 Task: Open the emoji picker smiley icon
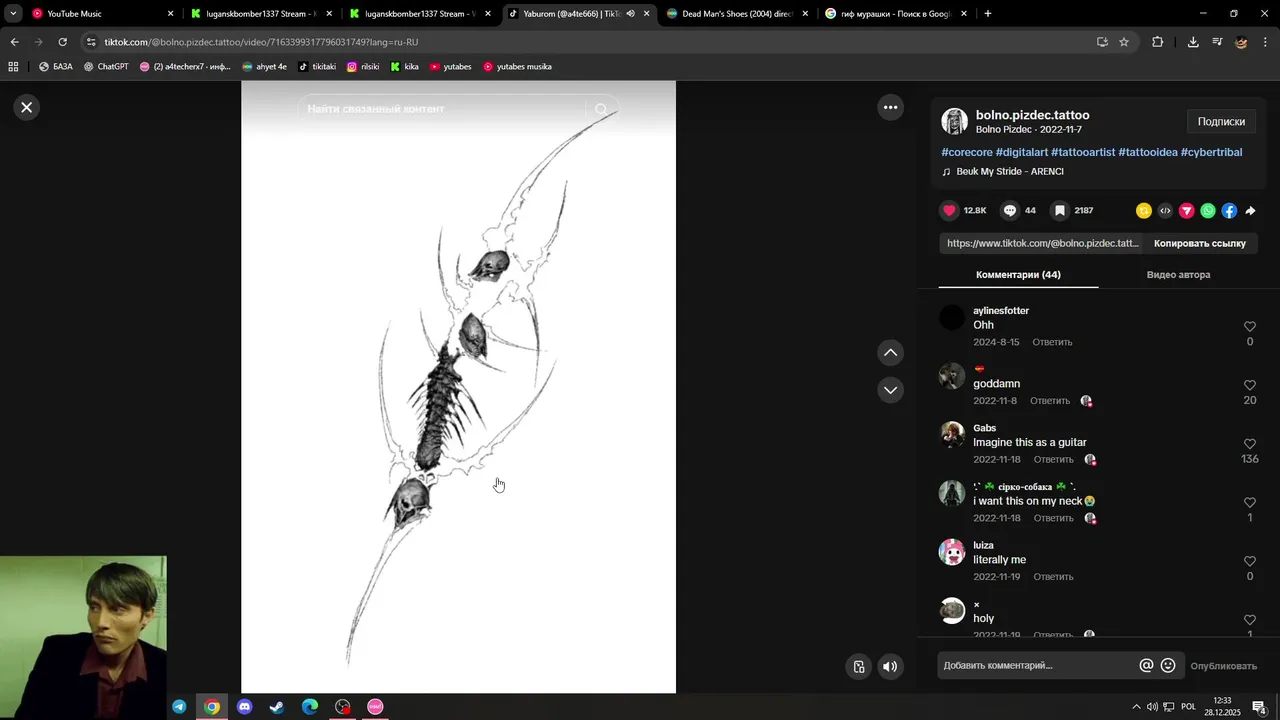[1167, 665]
